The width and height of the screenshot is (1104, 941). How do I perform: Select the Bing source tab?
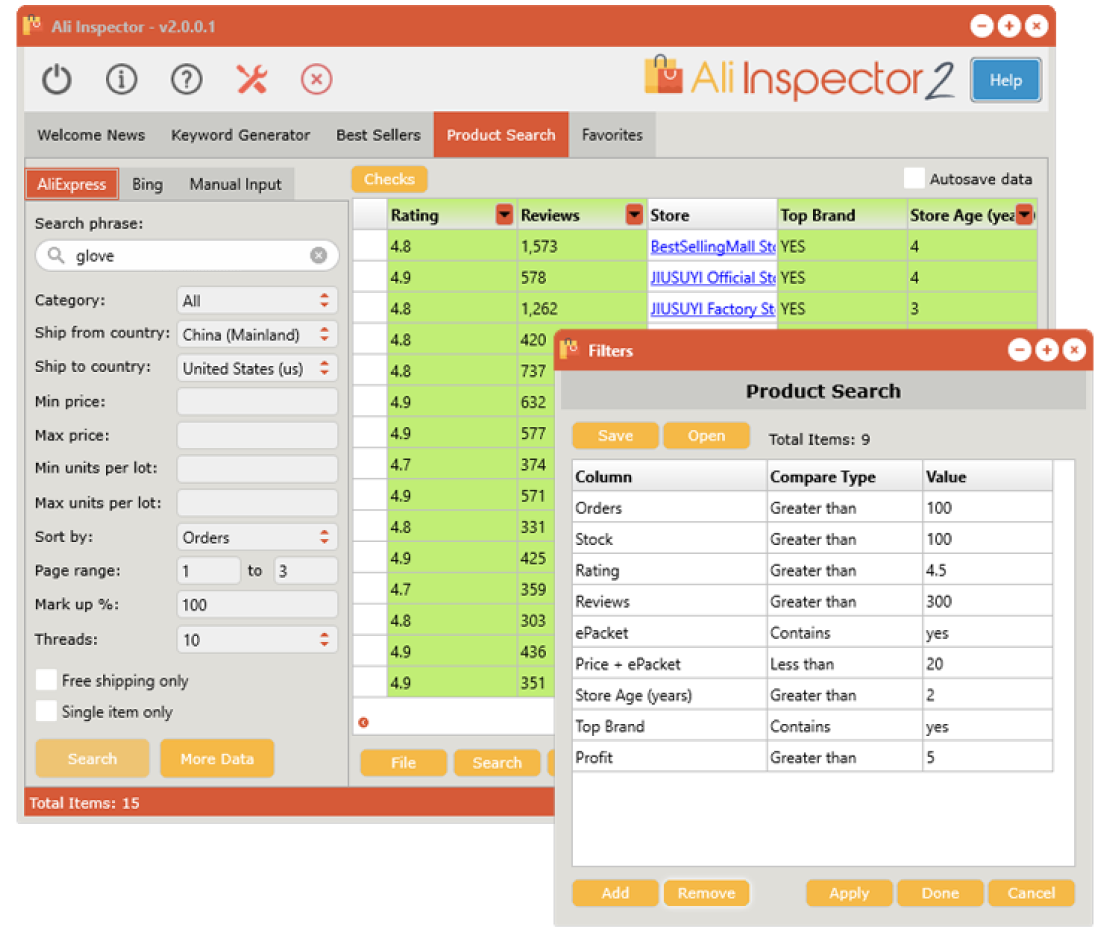(x=147, y=184)
